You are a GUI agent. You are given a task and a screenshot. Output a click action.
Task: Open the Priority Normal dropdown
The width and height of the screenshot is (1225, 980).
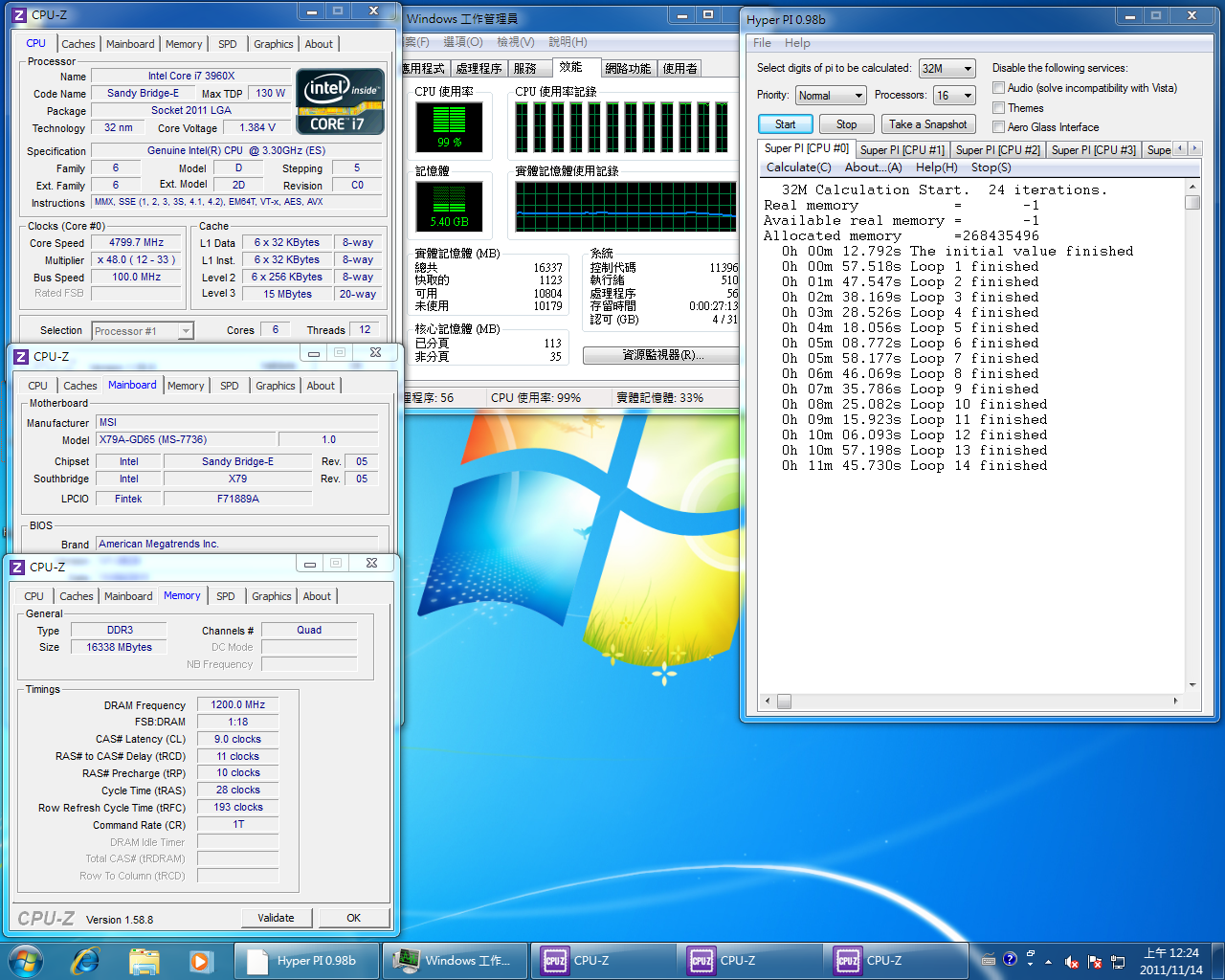point(831,95)
